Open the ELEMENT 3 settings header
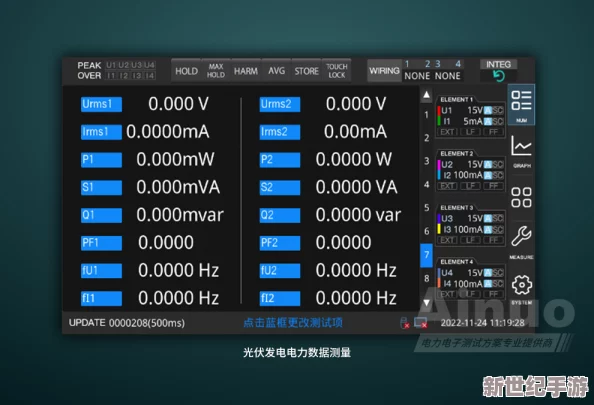The width and height of the screenshot is (594, 405). coord(457,208)
